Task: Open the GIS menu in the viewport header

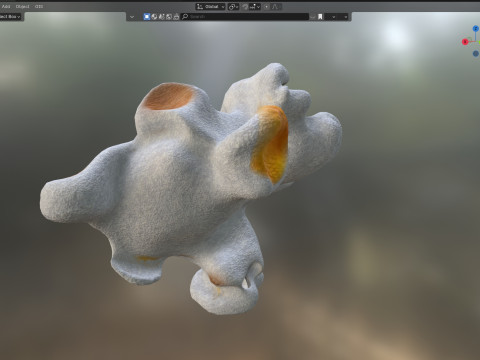Action: click(39, 6)
